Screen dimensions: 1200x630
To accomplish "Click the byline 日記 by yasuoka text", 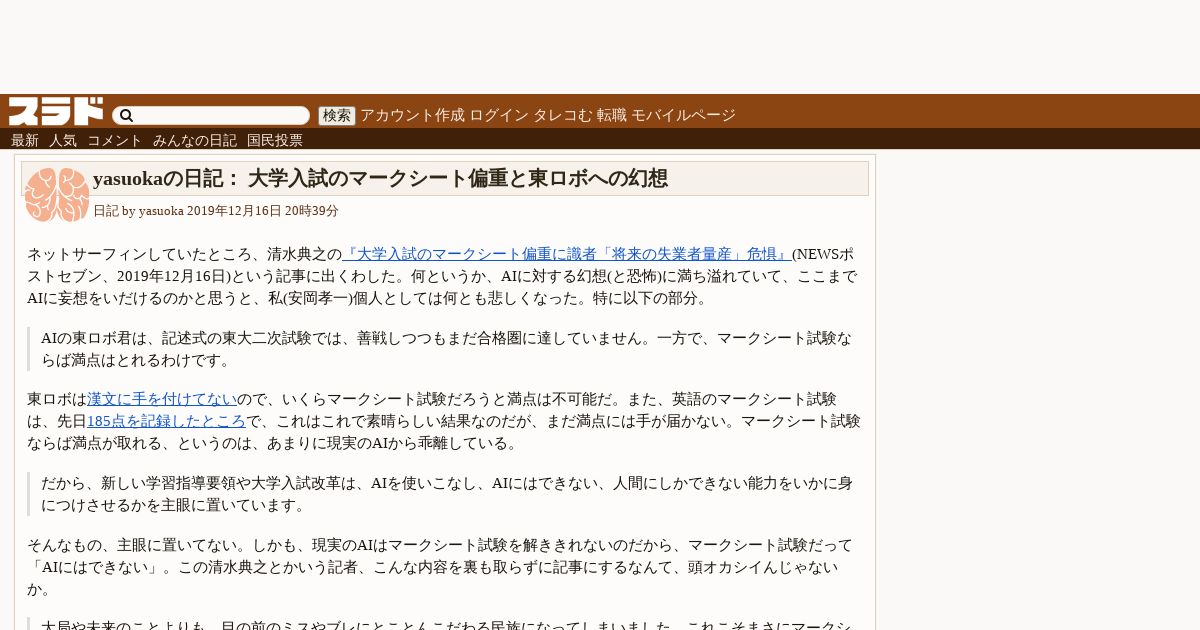I will 216,211.
